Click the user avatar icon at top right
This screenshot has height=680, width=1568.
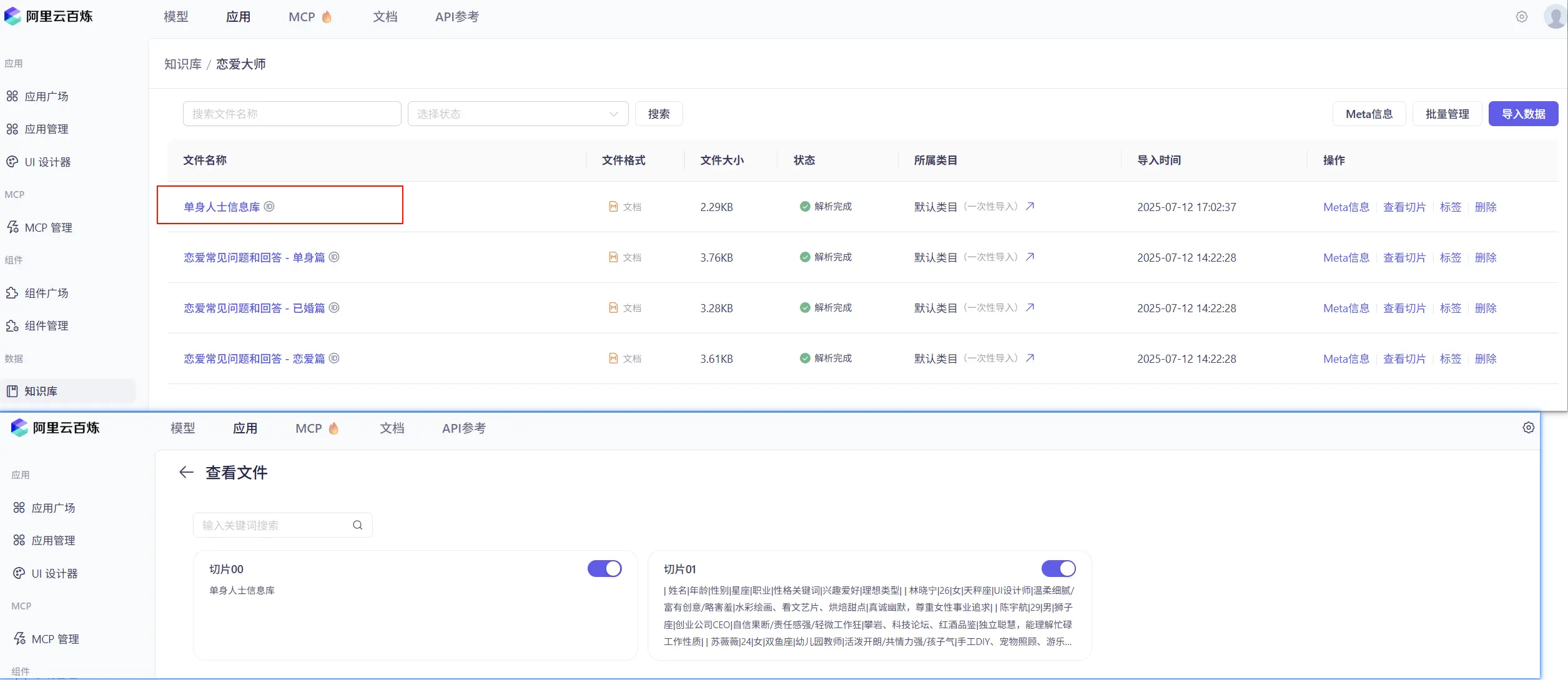(1555, 16)
